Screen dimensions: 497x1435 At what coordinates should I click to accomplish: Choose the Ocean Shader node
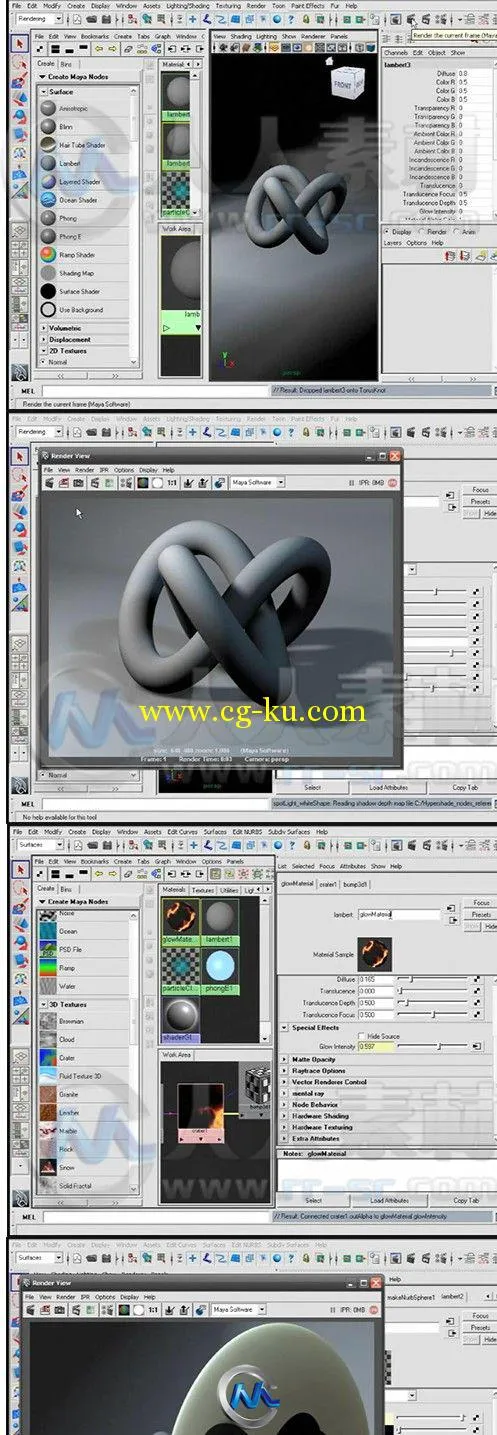[x=84, y=200]
